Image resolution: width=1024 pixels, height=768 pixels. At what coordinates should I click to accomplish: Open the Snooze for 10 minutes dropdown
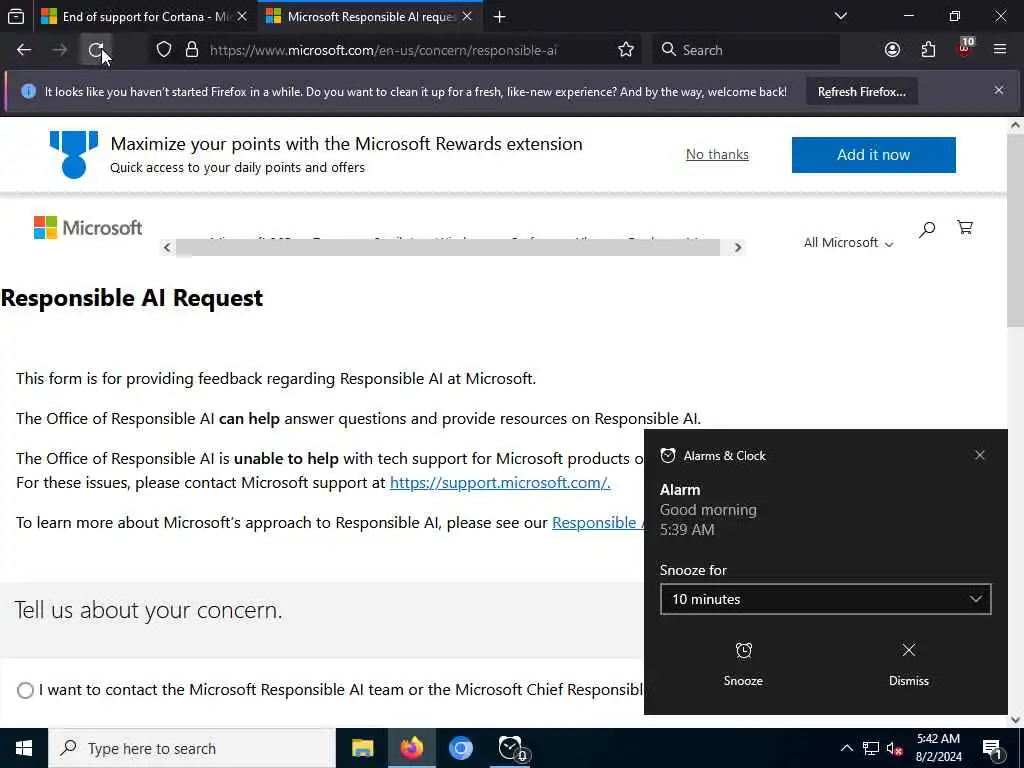coord(825,599)
